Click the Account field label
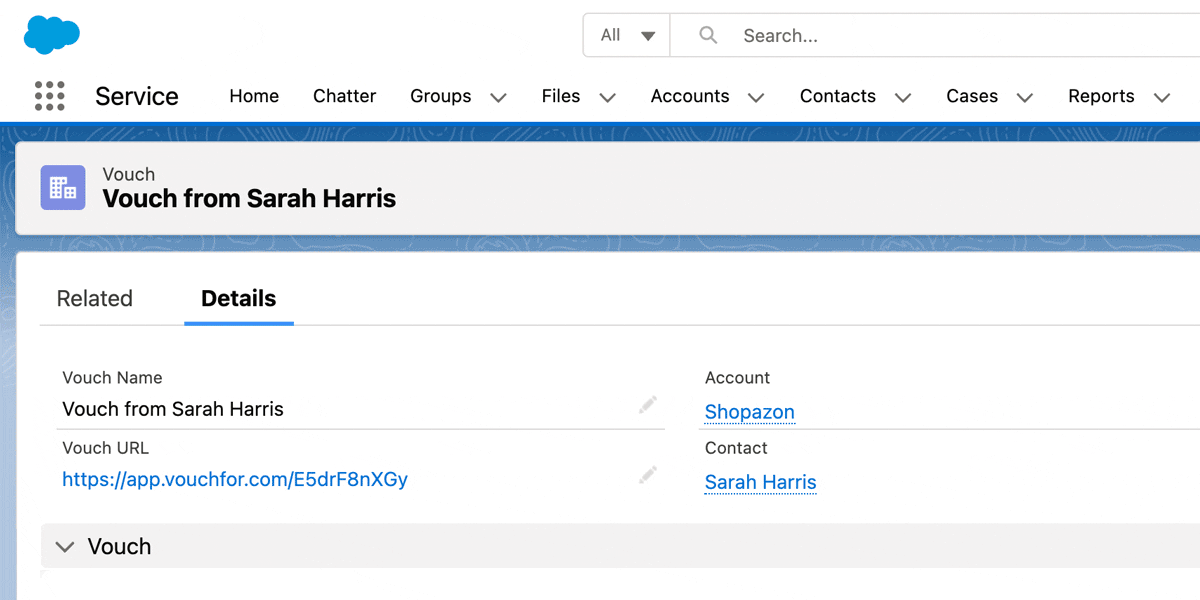This screenshot has width=1200, height=600. tap(738, 377)
